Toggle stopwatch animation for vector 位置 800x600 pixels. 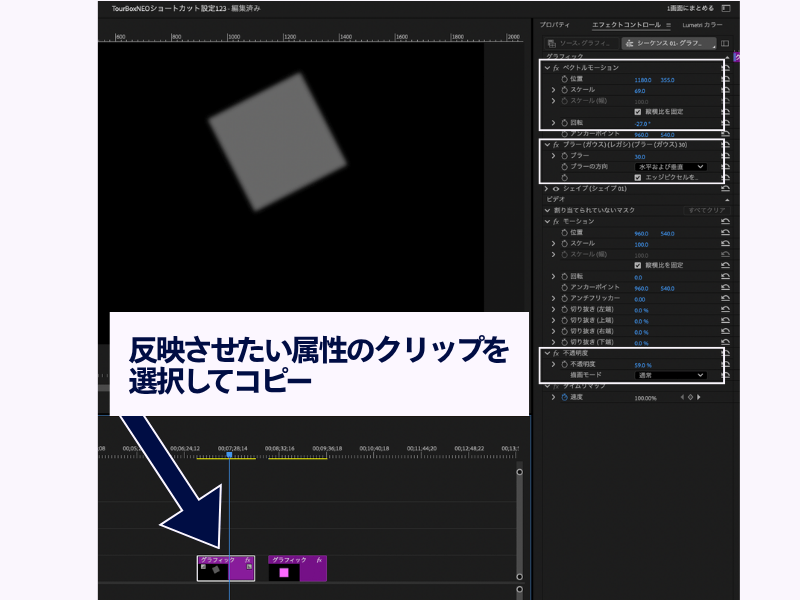(564, 79)
